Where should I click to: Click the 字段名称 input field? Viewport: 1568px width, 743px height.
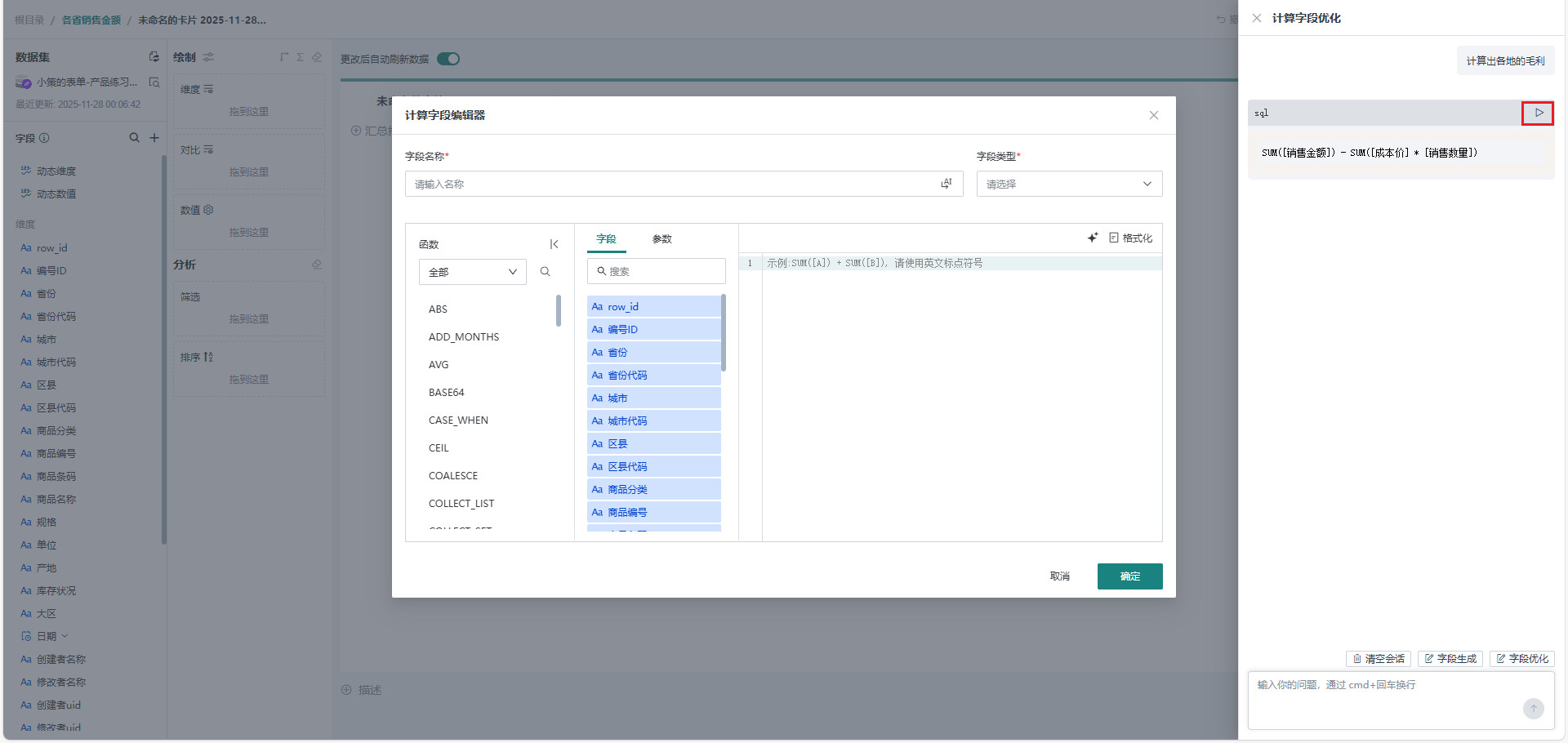coord(670,184)
